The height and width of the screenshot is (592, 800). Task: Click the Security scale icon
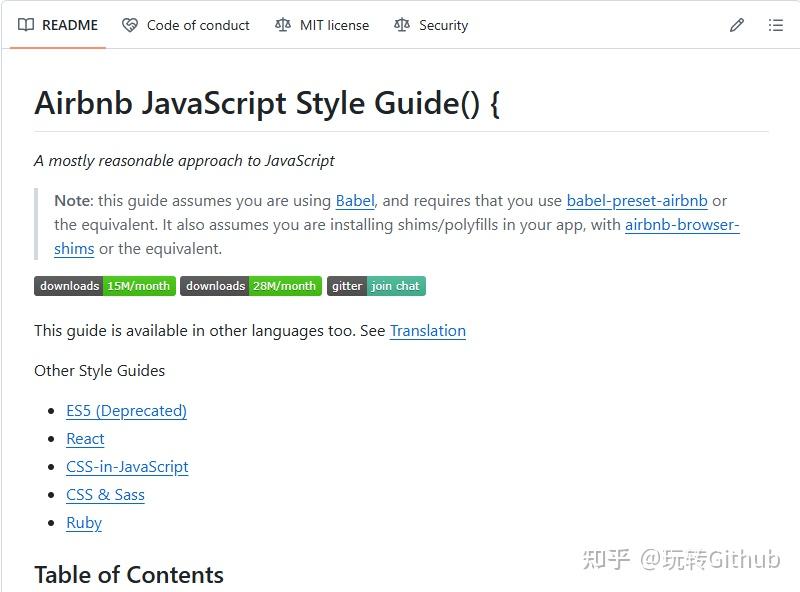point(402,25)
